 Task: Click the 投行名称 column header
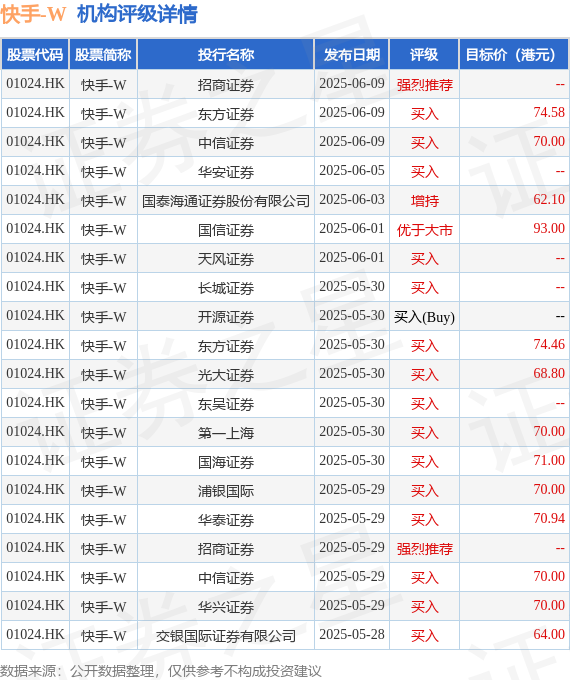tap(226, 55)
